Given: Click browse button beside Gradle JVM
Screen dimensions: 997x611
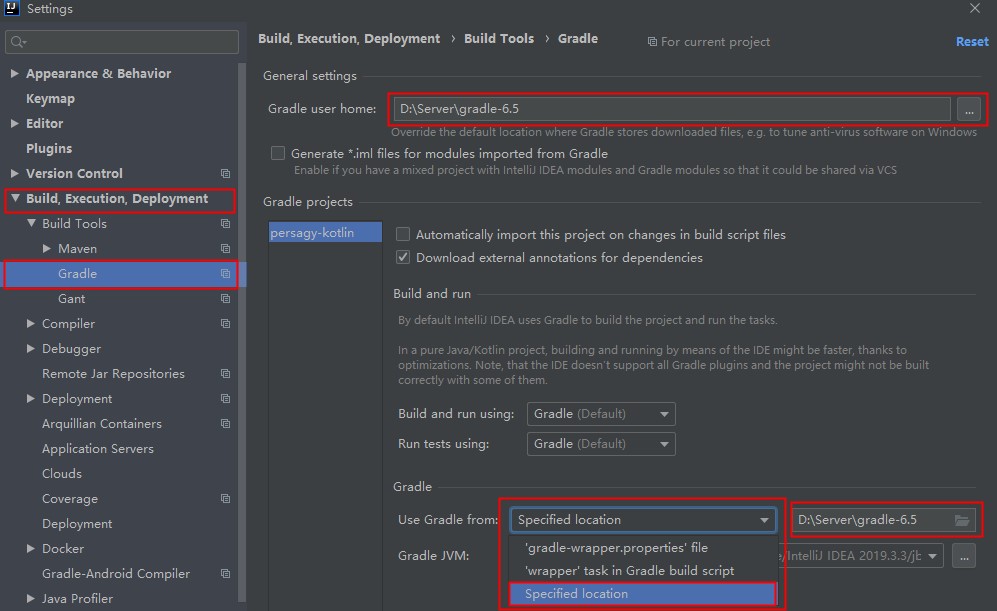Looking at the screenshot, I should [963, 557].
